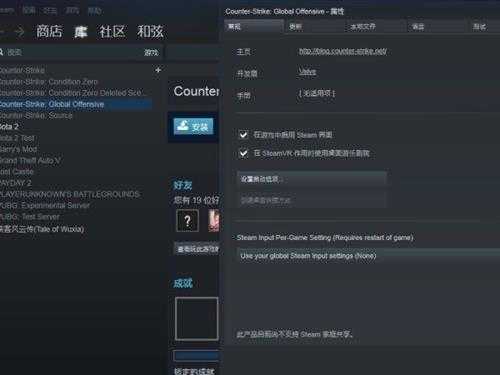Click the search magnifier icon
The width and height of the screenshot is (500, 375).
1,52
